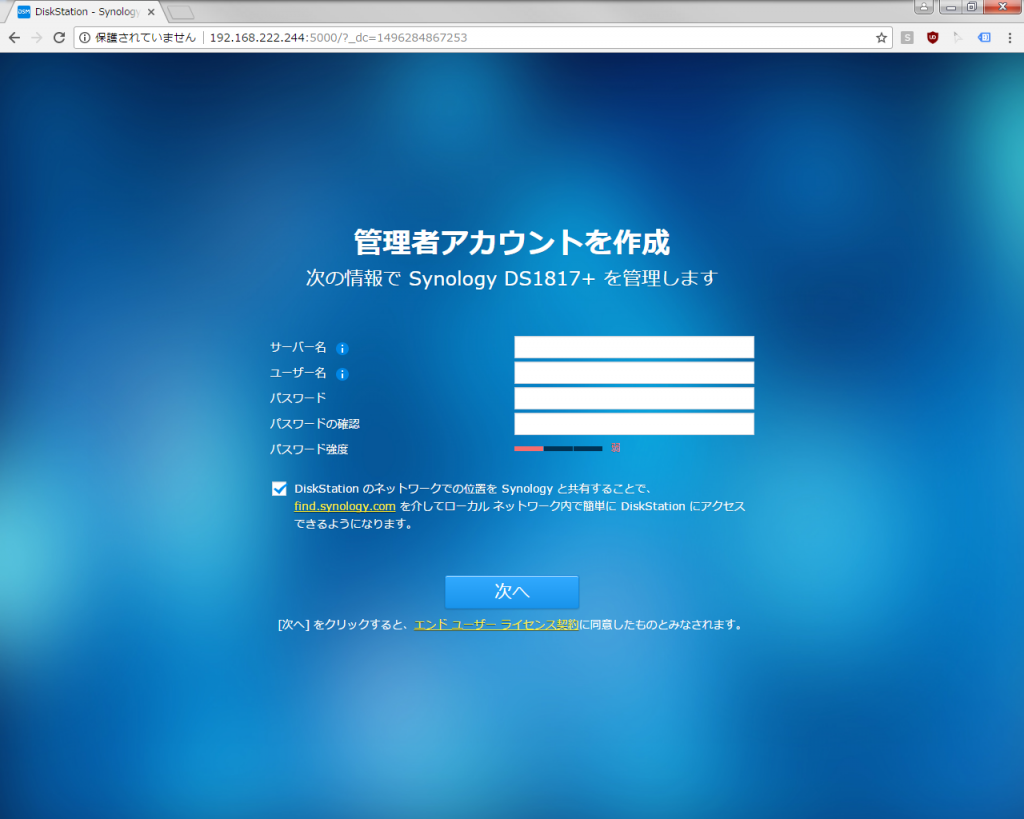
Task: Click the 次へ (Next) button
Action: 512,592
